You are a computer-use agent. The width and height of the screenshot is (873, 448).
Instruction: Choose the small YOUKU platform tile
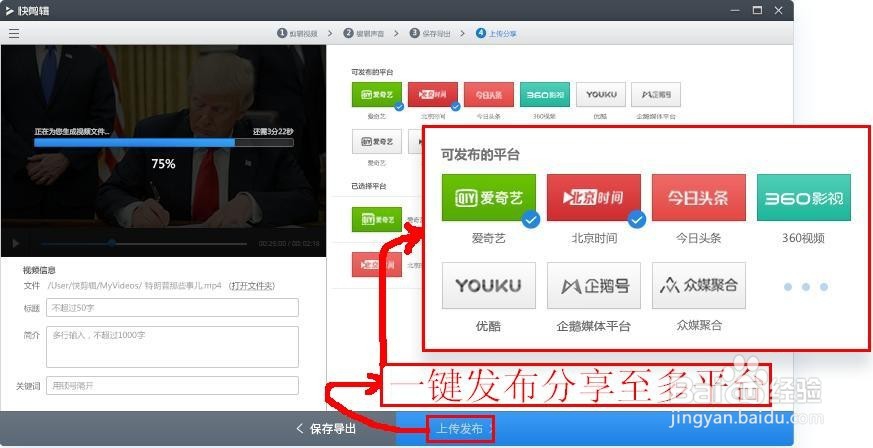pos(601,95)
